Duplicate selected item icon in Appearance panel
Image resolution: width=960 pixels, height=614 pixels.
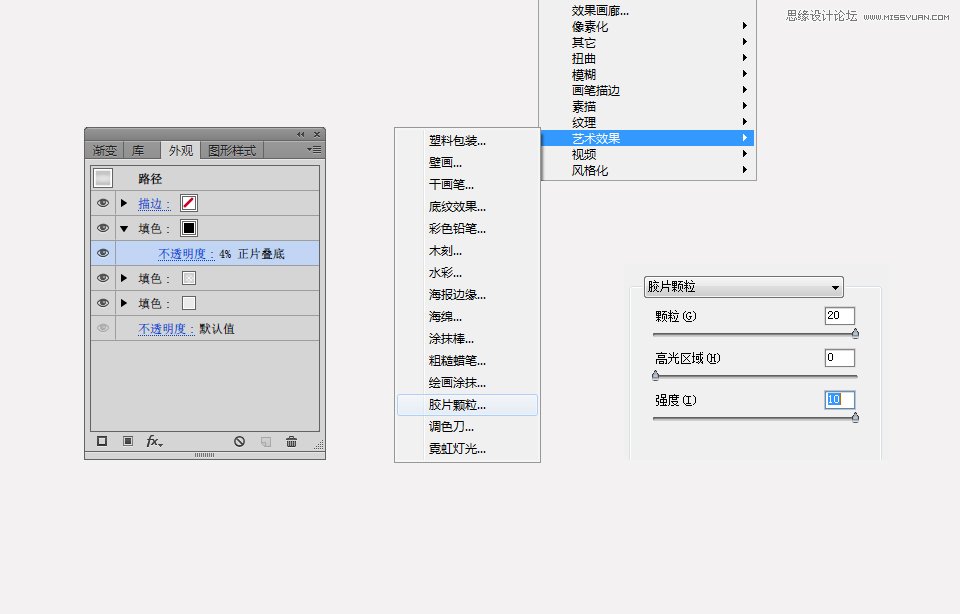pyautogui.click(x=266, y=441)
